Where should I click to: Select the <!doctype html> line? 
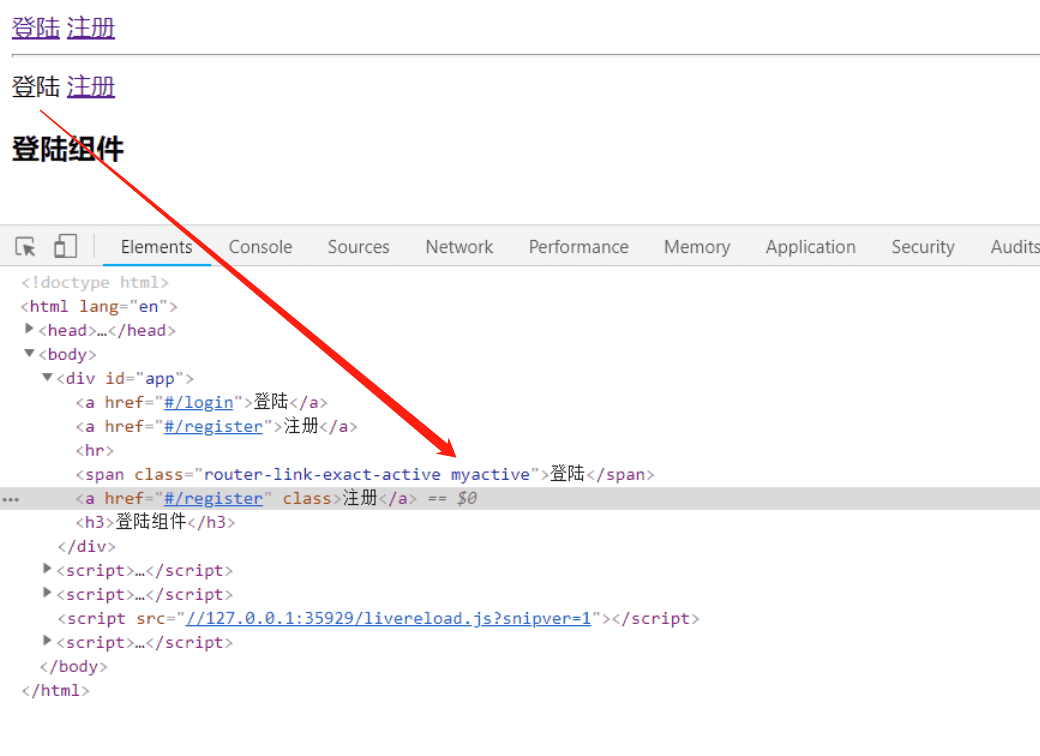(x=95, y=283)
